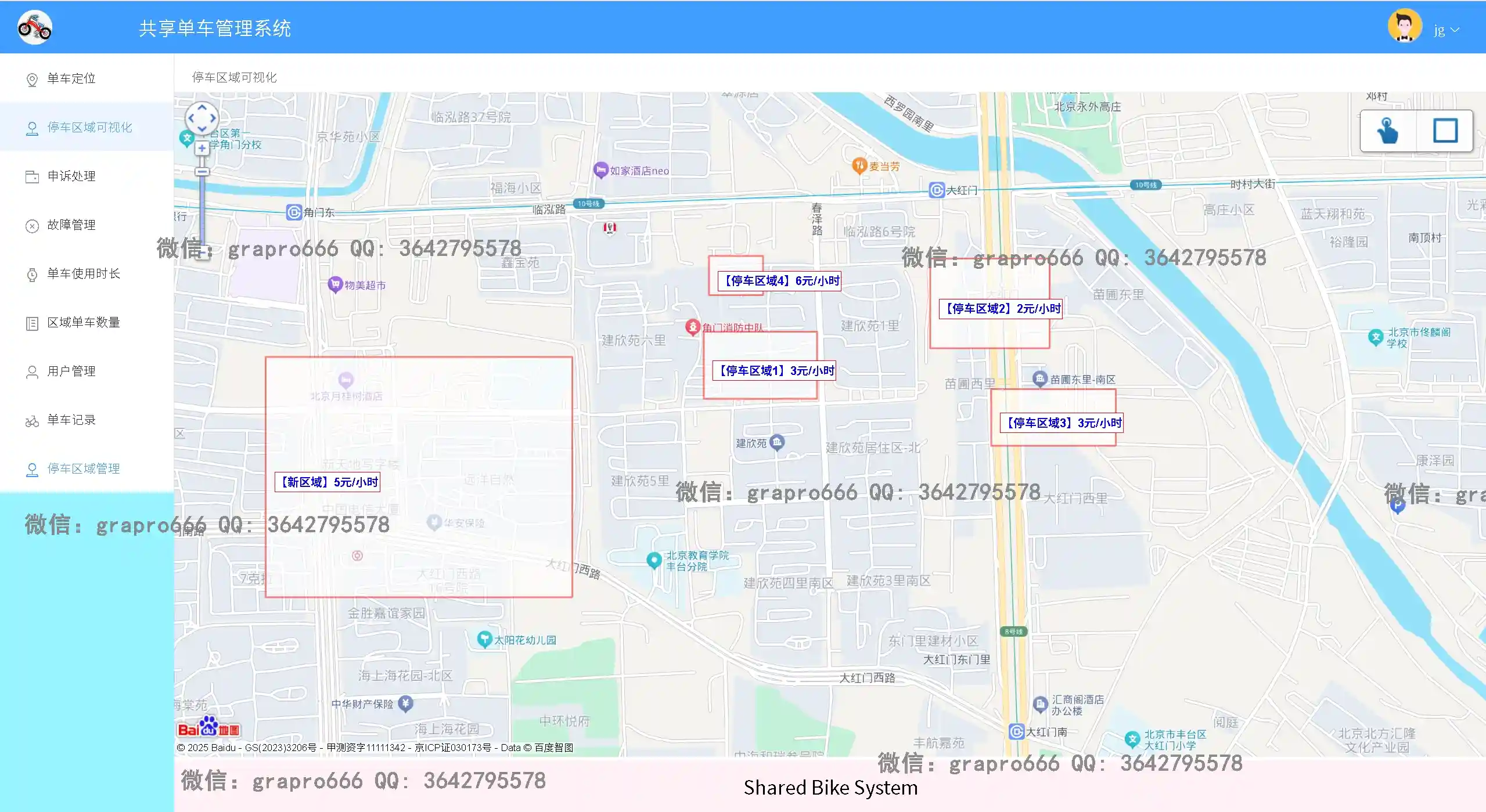Open 申诉处理 menu item
This screenshot has width=1486, height=812.
click(71, 176)
